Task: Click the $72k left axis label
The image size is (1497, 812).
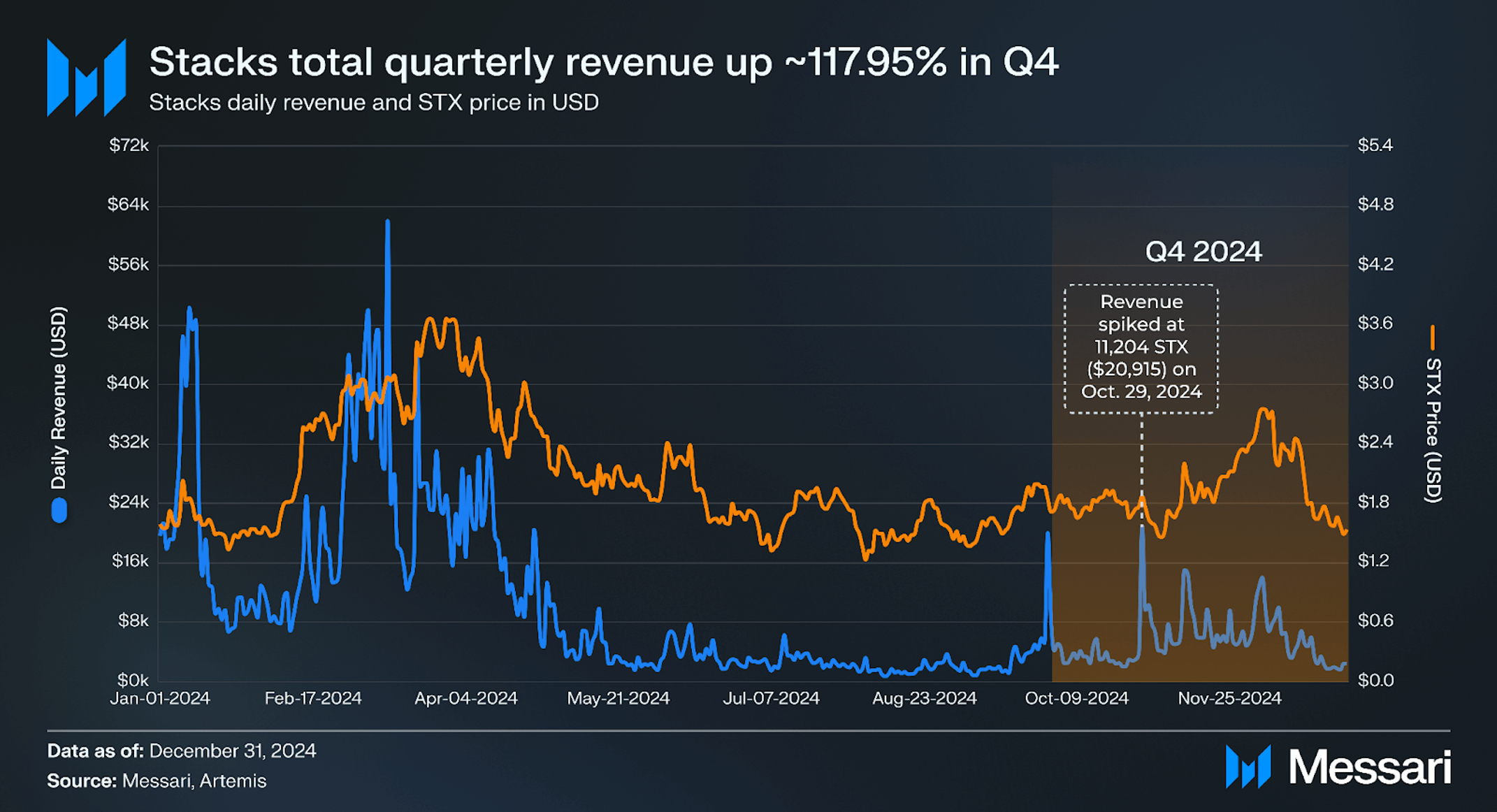Action: coord(129,145)
